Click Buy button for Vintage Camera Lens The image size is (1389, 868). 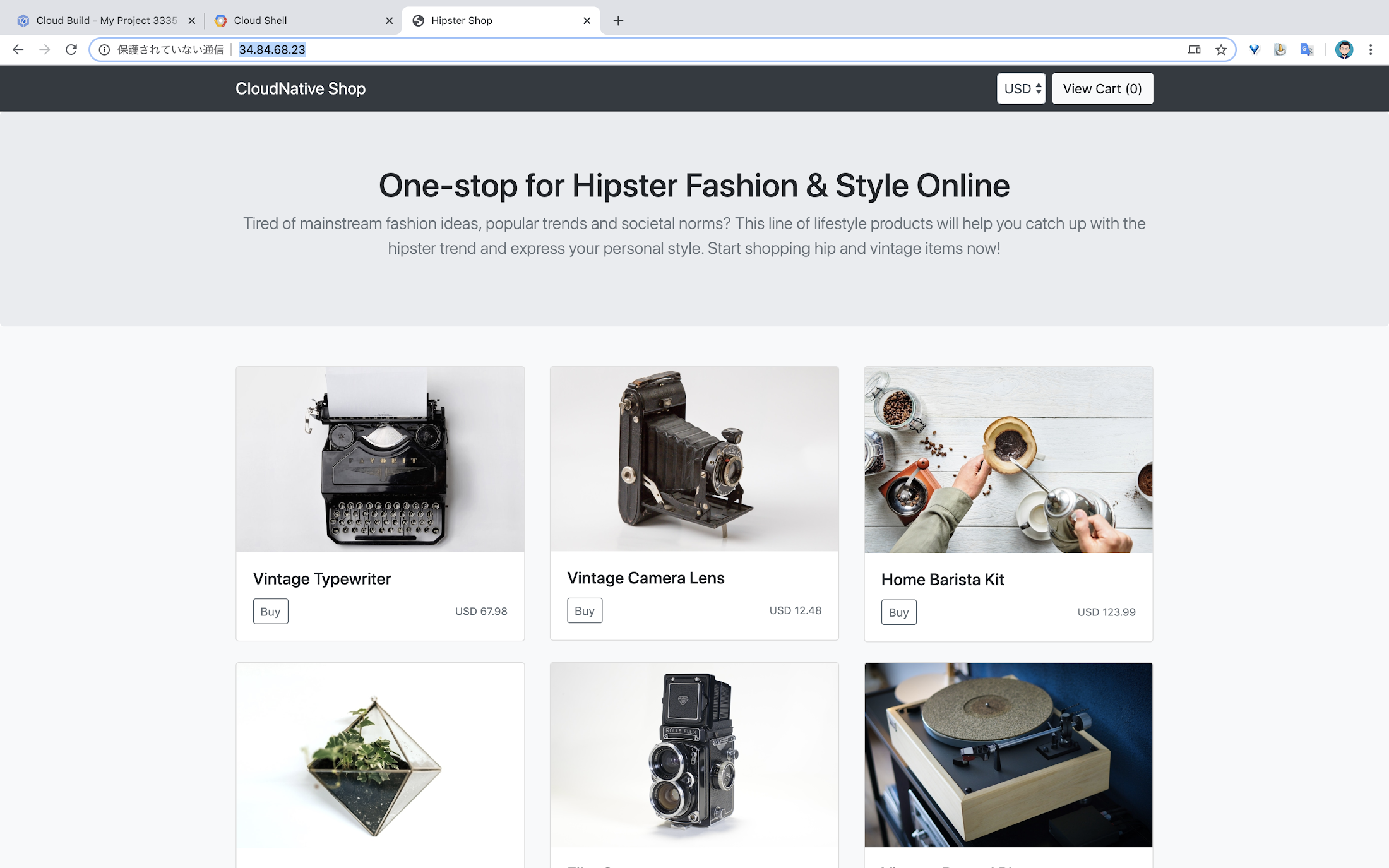click(x=584, y=610)
